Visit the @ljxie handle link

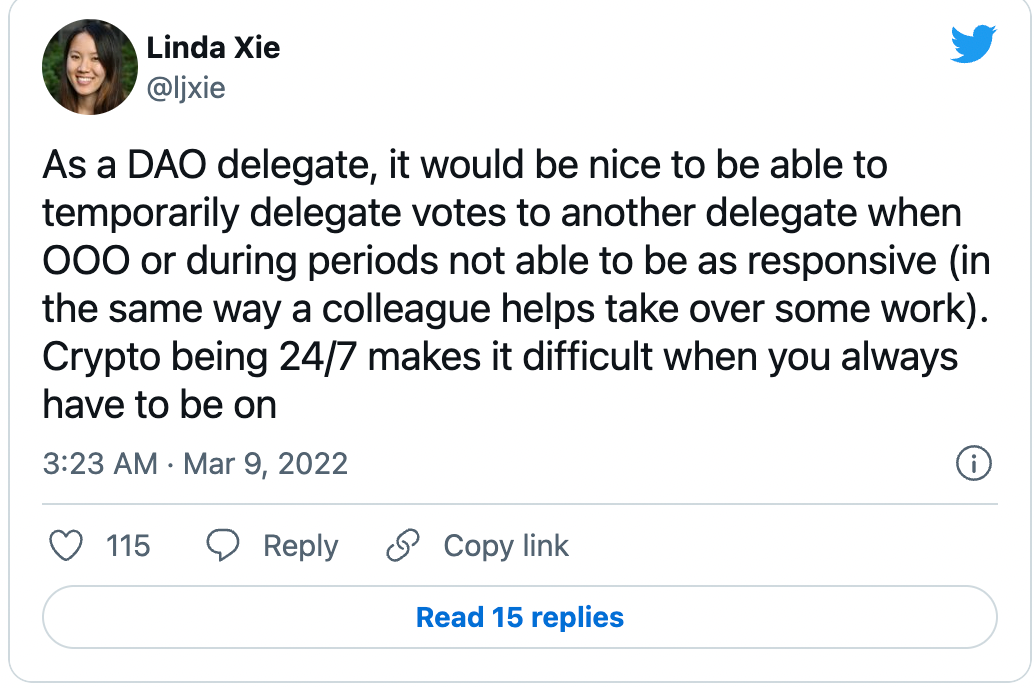click(x=186, y=88)
